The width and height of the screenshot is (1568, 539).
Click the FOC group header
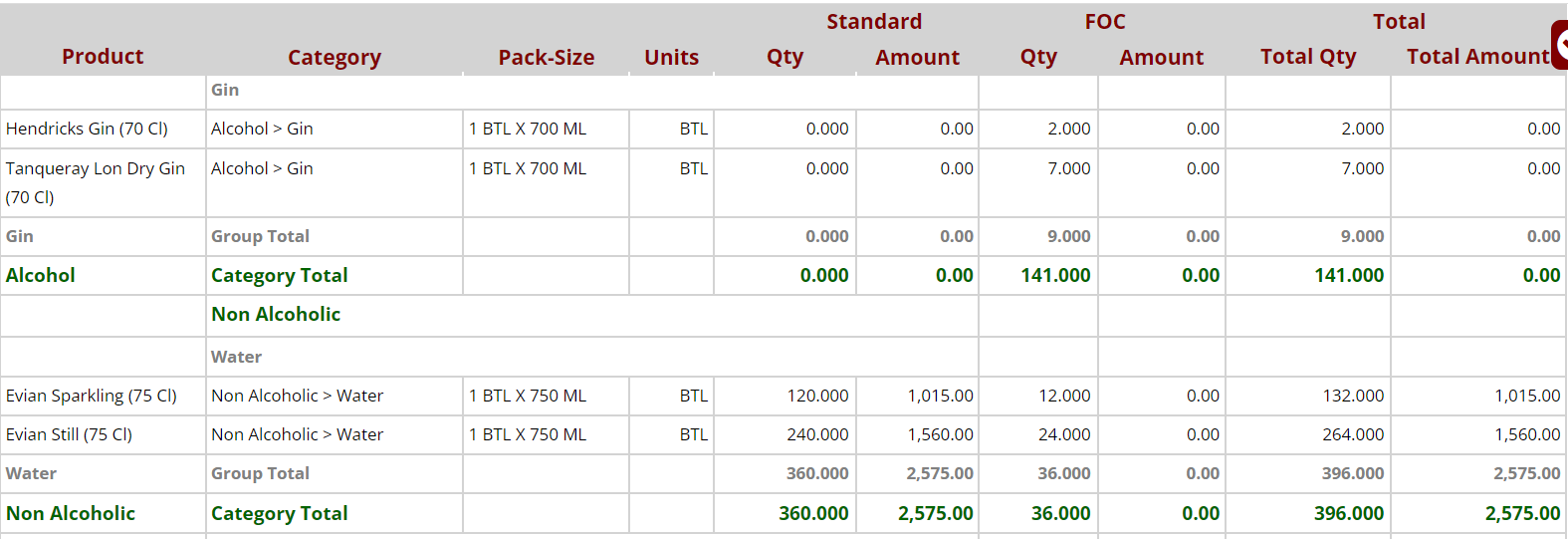pos(1105,22)
